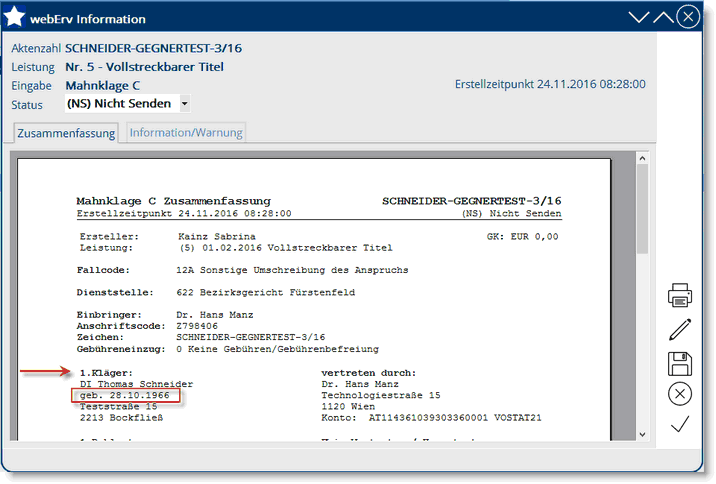Click Erstellzeitpunkt 24.11.2016 08:28:00 in header
The height and width of the screenshot is (484, 716).
tap(550, 84)
